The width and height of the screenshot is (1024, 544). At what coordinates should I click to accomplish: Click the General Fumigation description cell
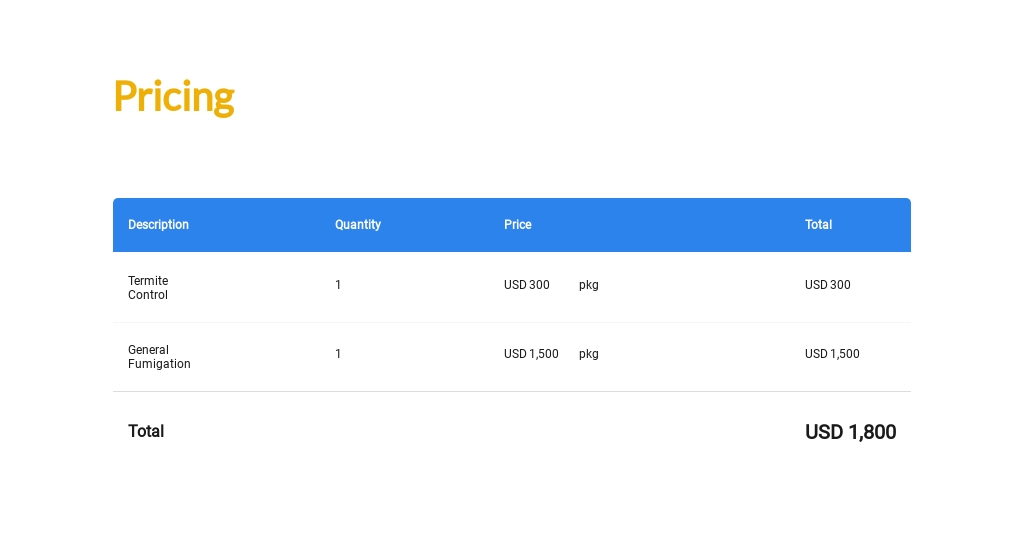159,357
